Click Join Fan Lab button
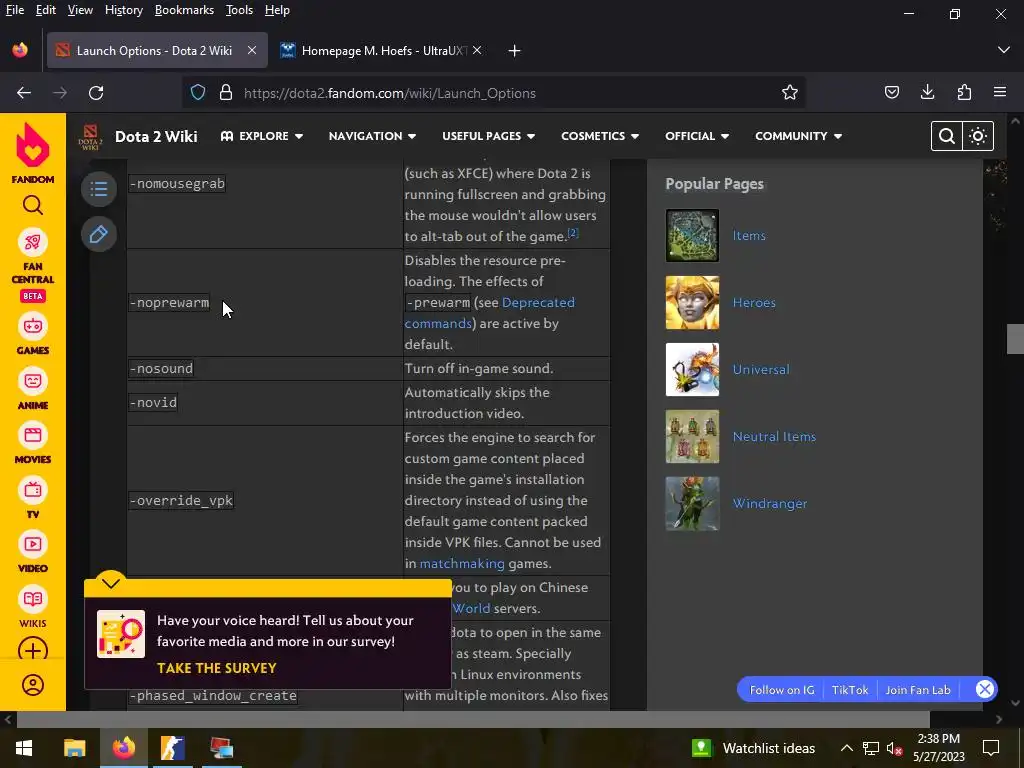This screenshot has width=1024, height=768. tap(918, 690)
